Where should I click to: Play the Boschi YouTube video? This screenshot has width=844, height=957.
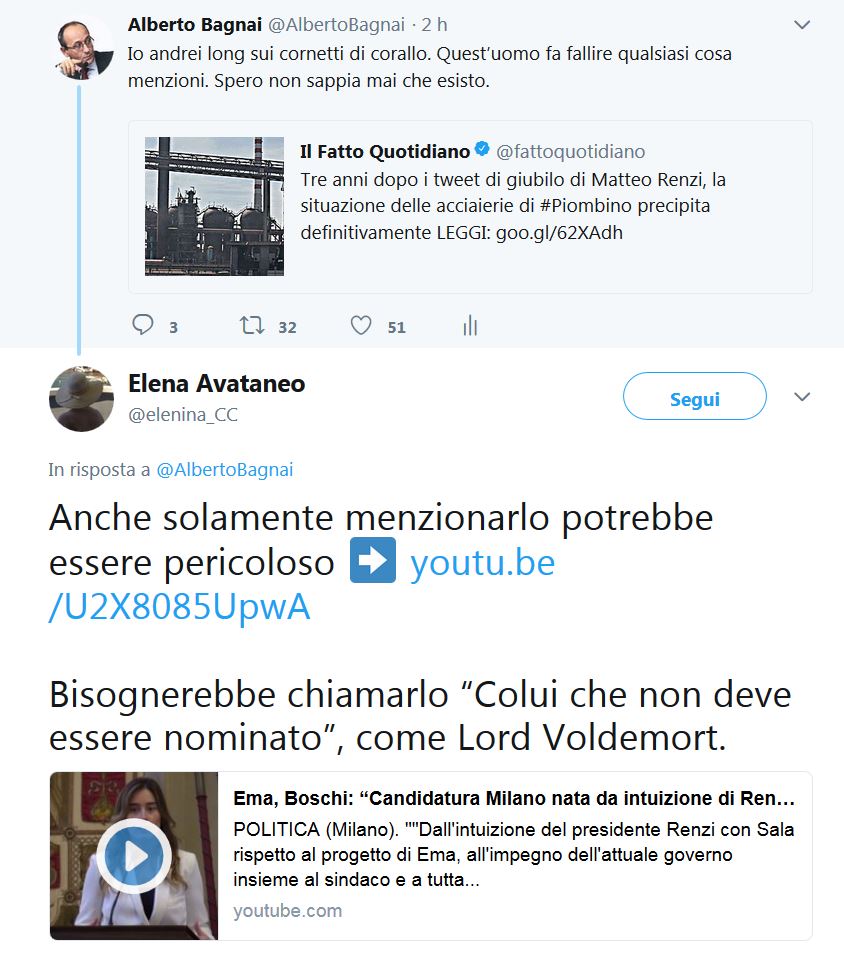(134, 856)
